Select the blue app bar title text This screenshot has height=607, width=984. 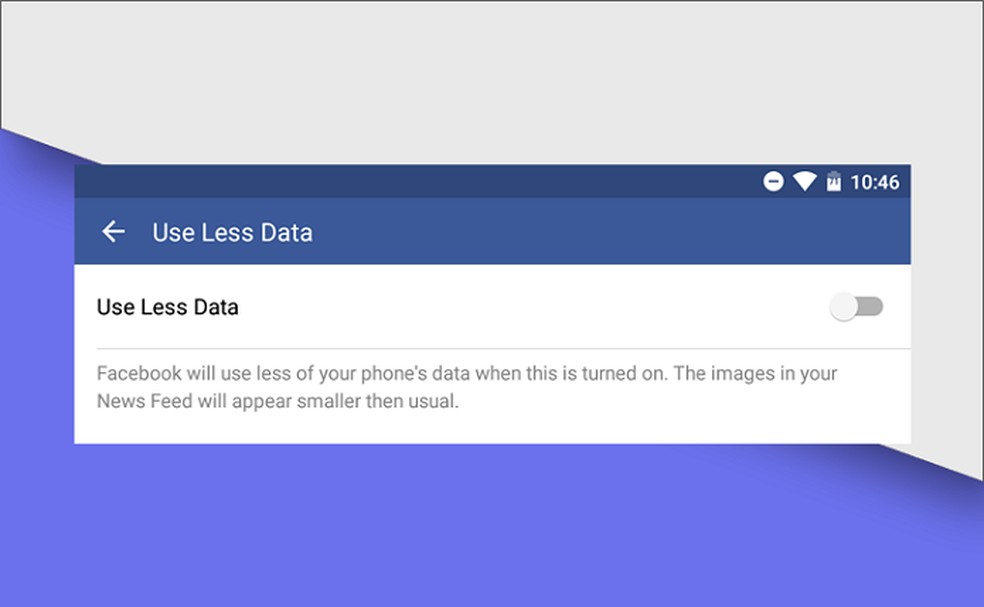(232, 232)
